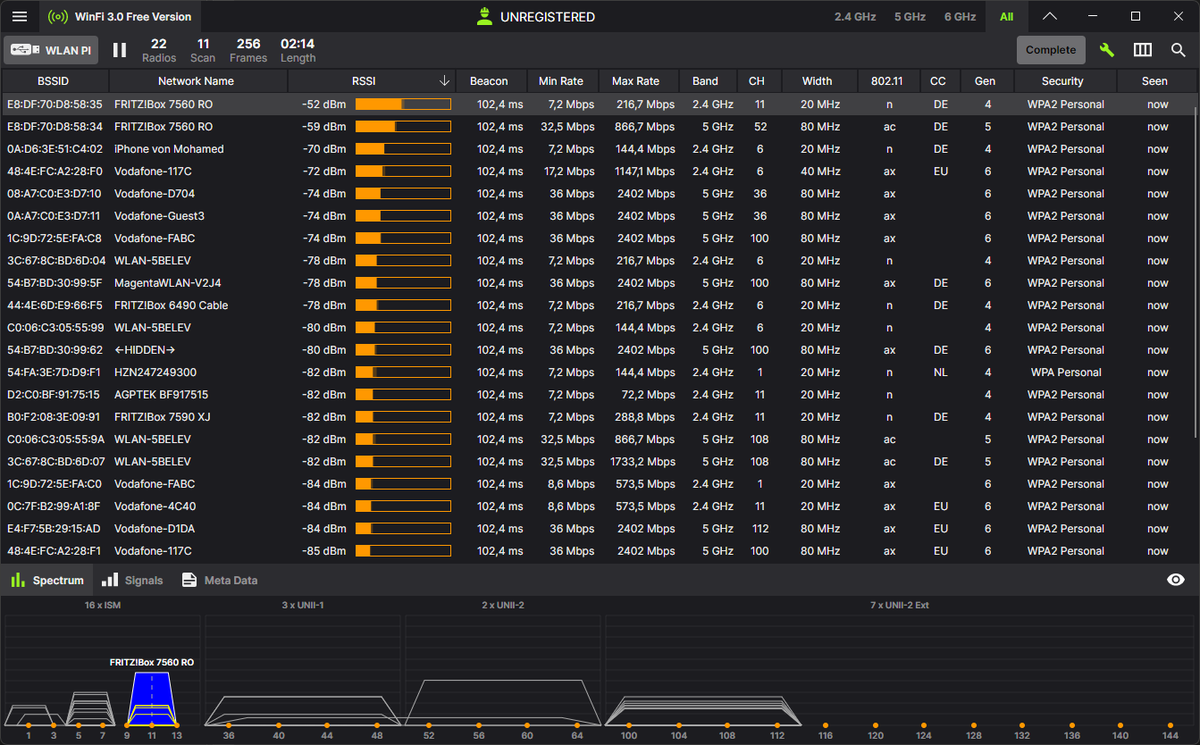Click the UNREGISTERED status label
1200x745 pixels.
tap(548, 17)
